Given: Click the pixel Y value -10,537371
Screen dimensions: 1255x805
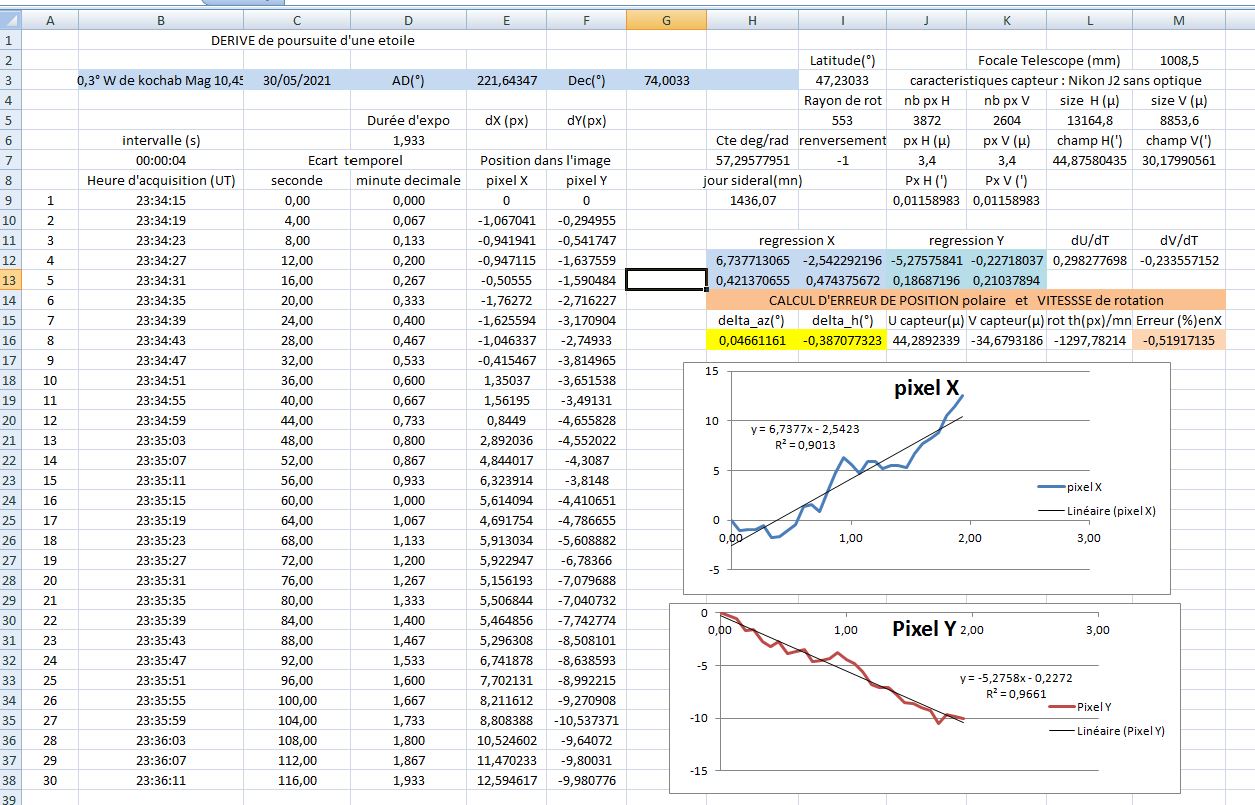Looking at the screenshot, I should (x=587, y=720).
